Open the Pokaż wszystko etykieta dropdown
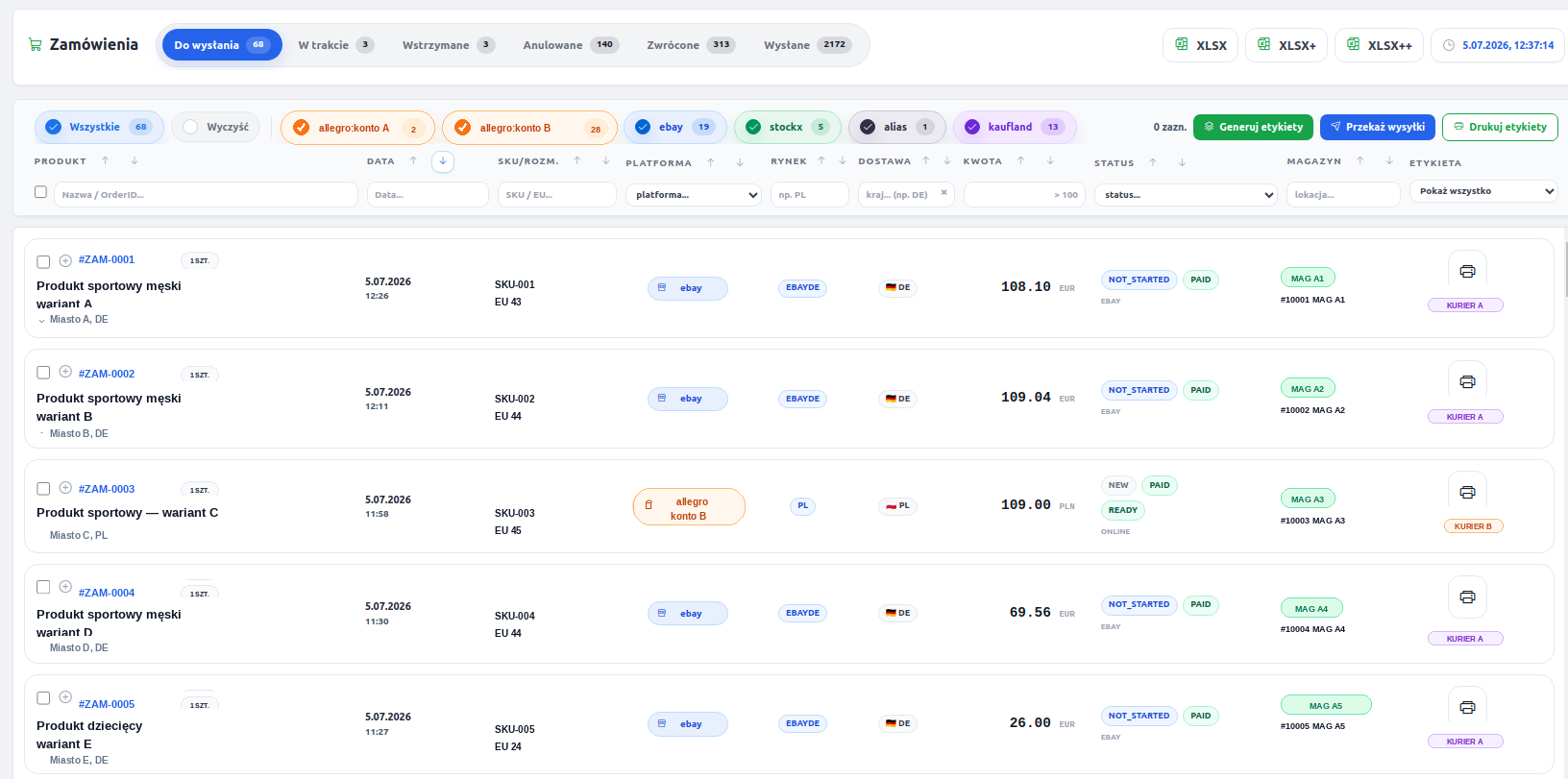The width and height of the screenshot is (1568, 779). pyautogui.click(x=1482, y=191)
